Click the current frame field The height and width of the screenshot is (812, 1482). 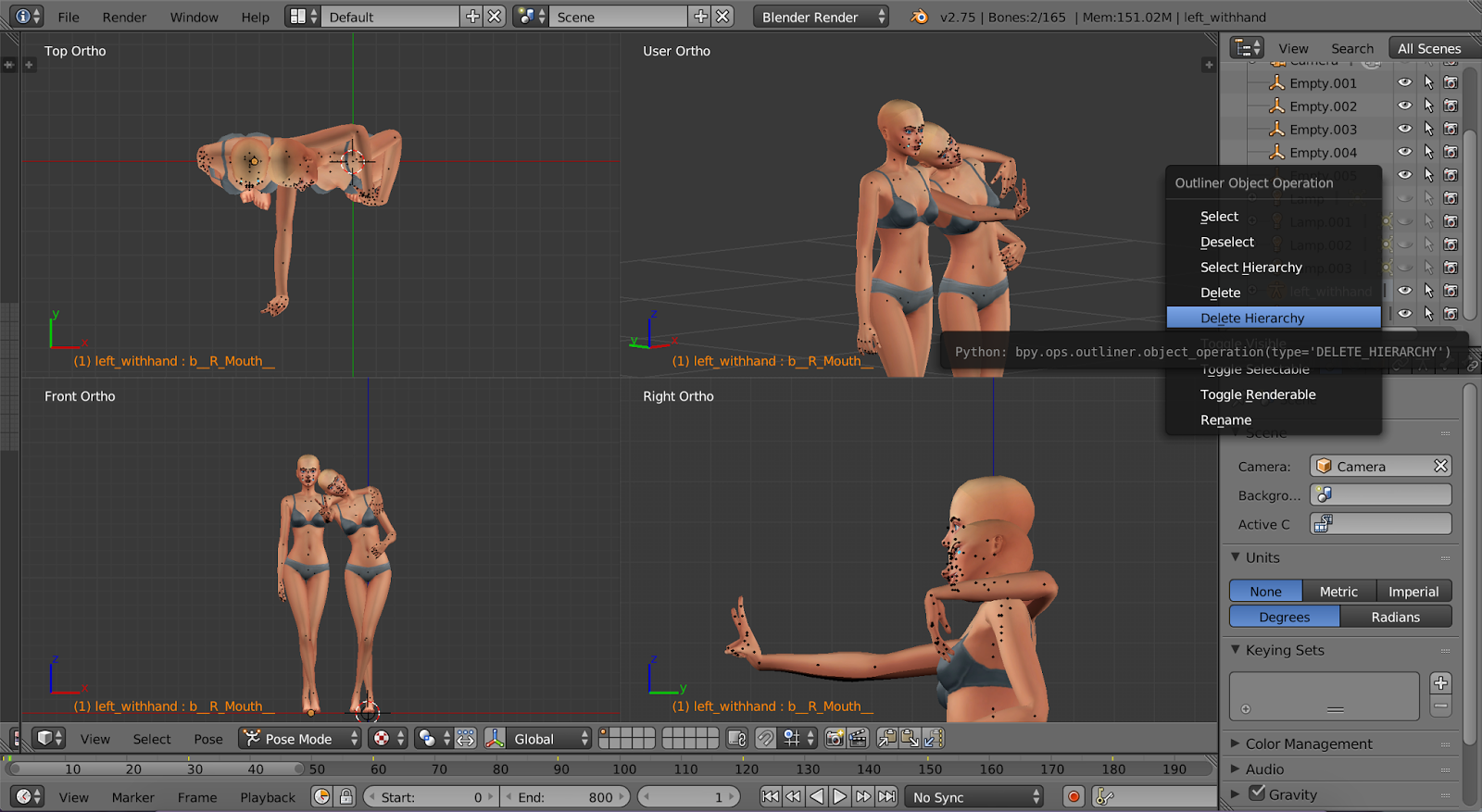pos(688,796)
